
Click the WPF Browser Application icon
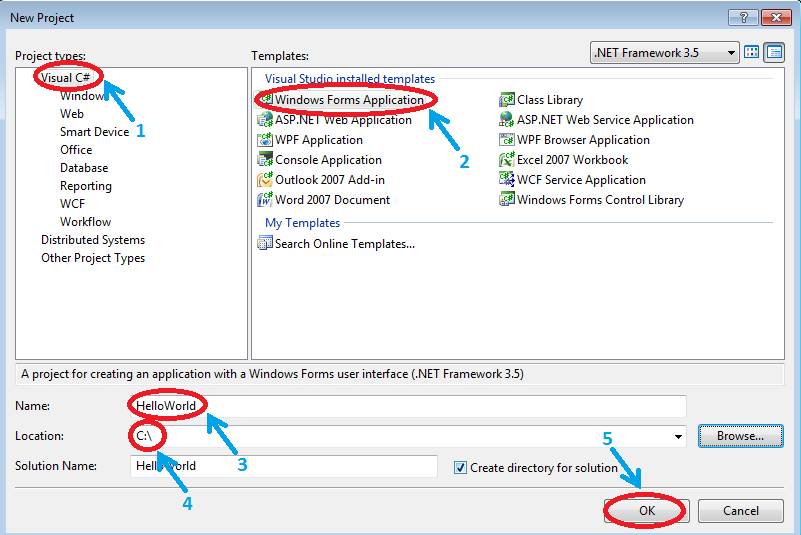pos(507,139)
